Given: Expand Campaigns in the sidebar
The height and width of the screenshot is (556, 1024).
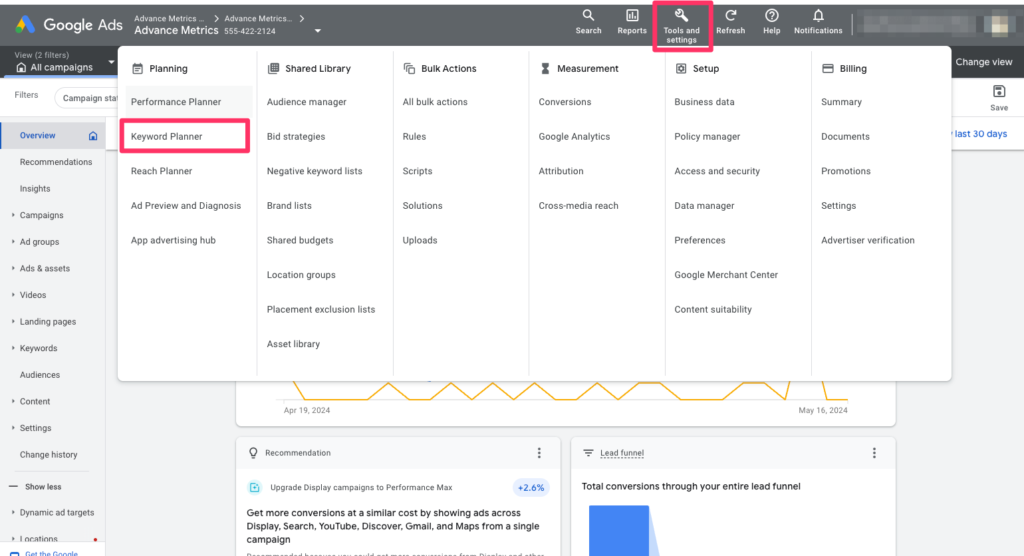Looking at the screenshot, I should (13, 215).
